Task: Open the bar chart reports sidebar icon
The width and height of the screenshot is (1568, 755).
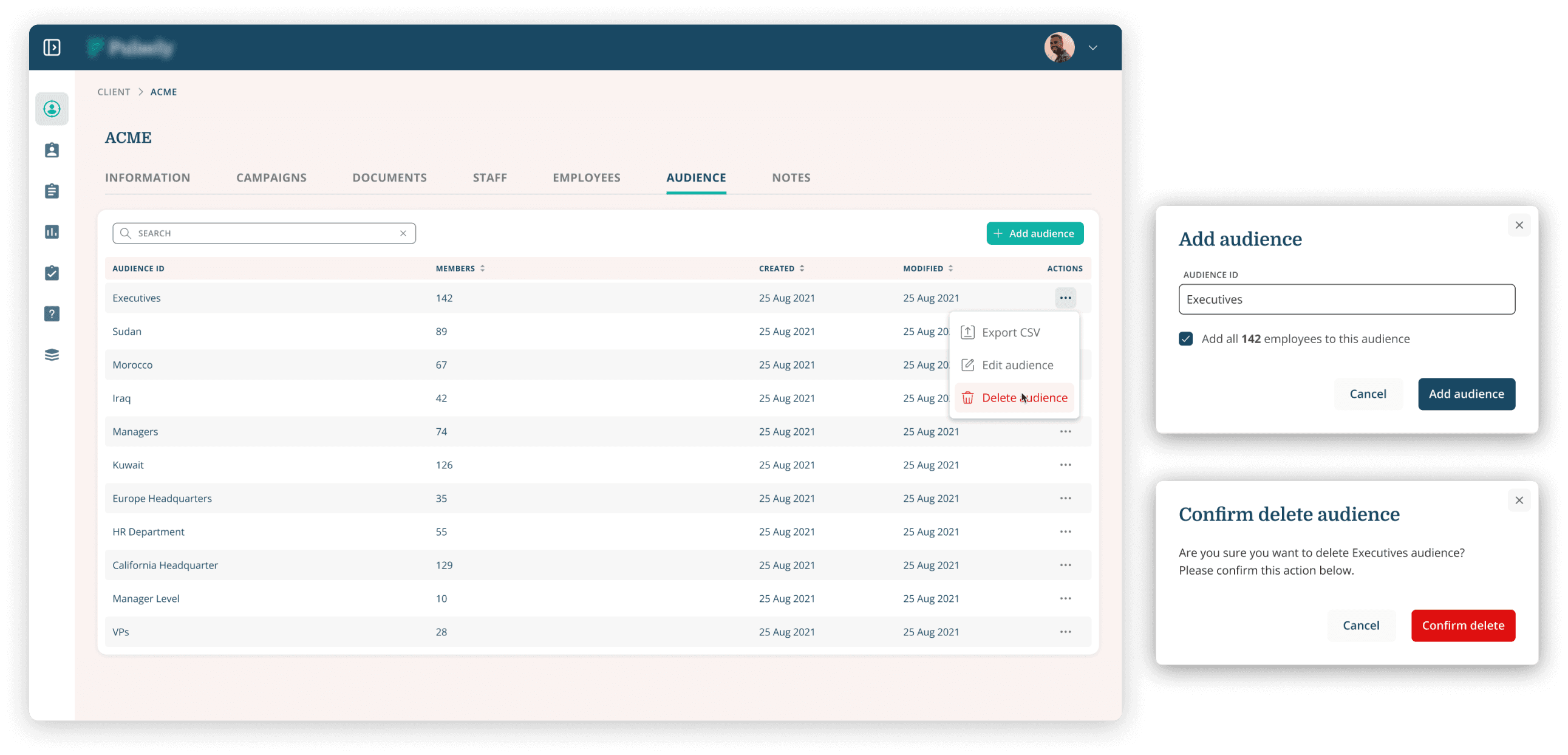Action: pos(52,232)
